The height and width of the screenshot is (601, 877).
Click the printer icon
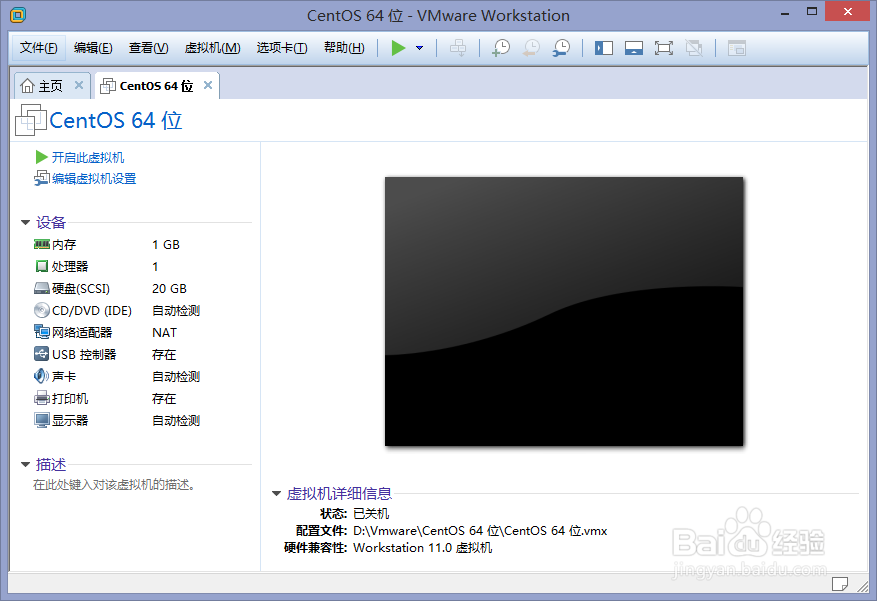coord(42,399)
